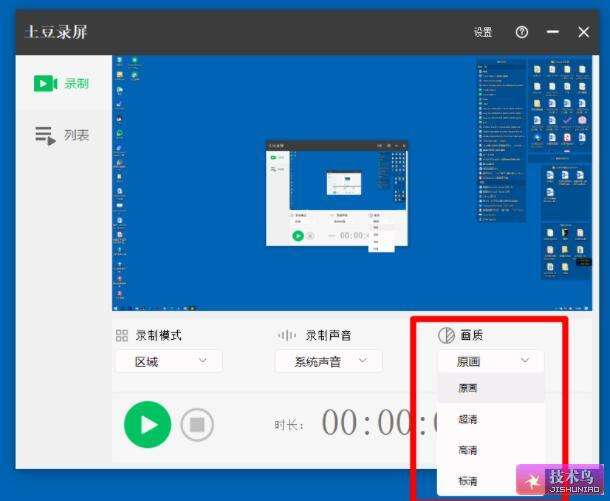Select 高清 in the quality list
Image resolution: width=610 pixels, height=501 pixels.
[x=491, y=450]
